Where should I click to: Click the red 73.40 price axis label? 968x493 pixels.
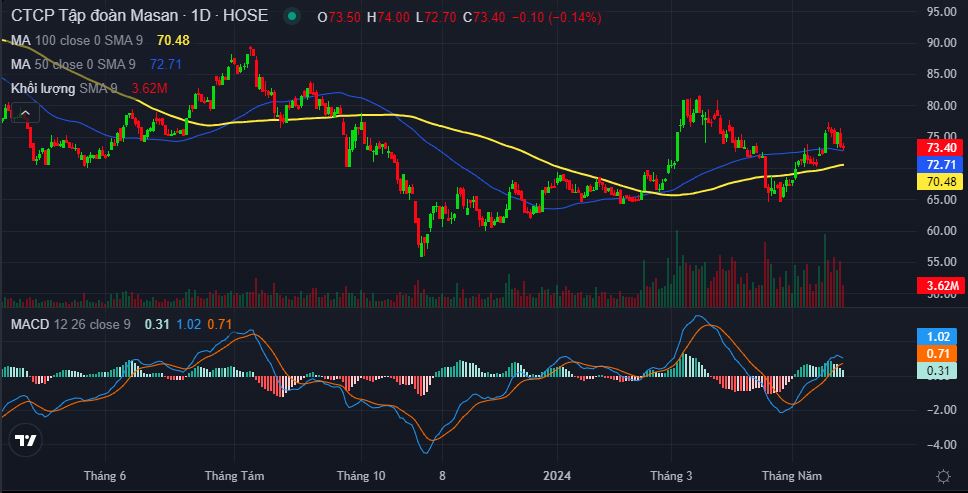(x=939, y=147)
